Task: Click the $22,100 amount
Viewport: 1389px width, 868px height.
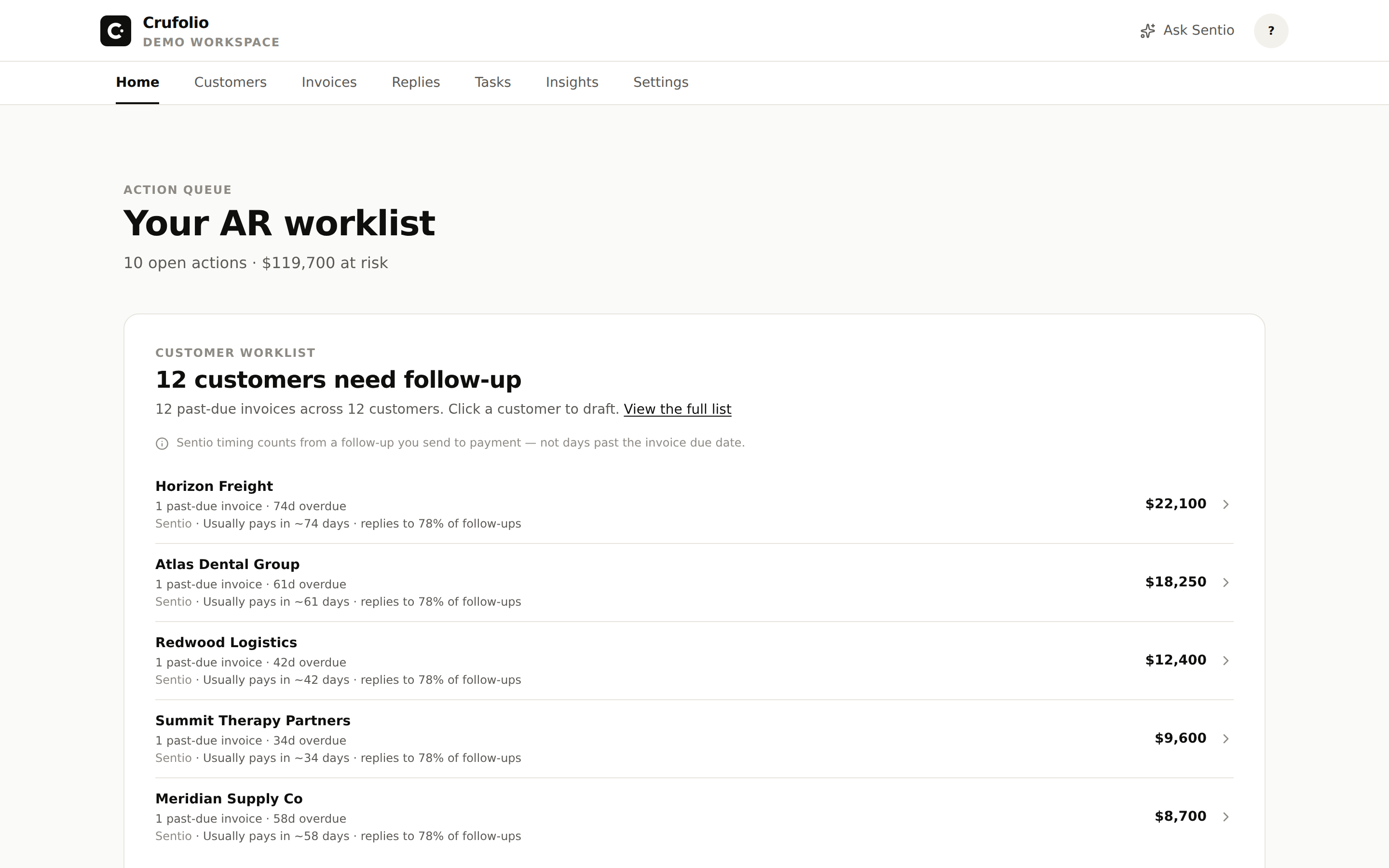Action: tap(1175, 503)
